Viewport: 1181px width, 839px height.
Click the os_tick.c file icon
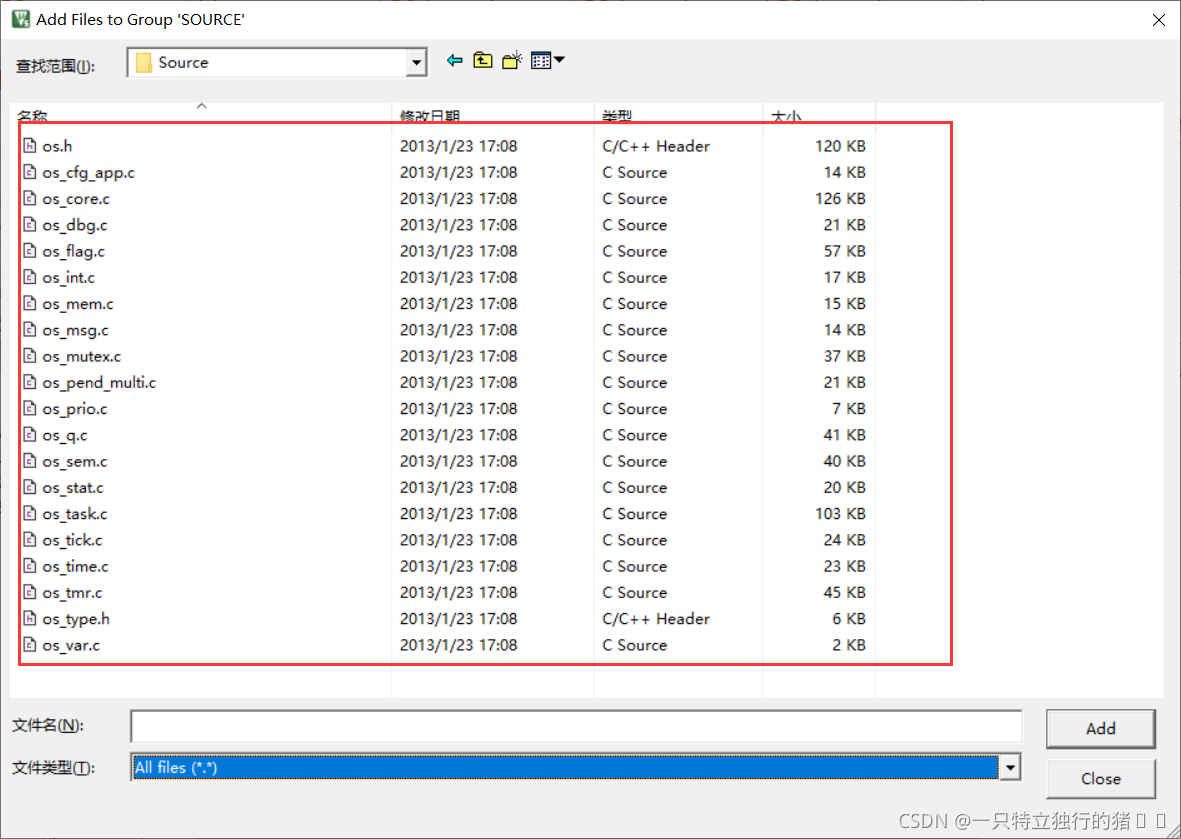coord(29,540)
